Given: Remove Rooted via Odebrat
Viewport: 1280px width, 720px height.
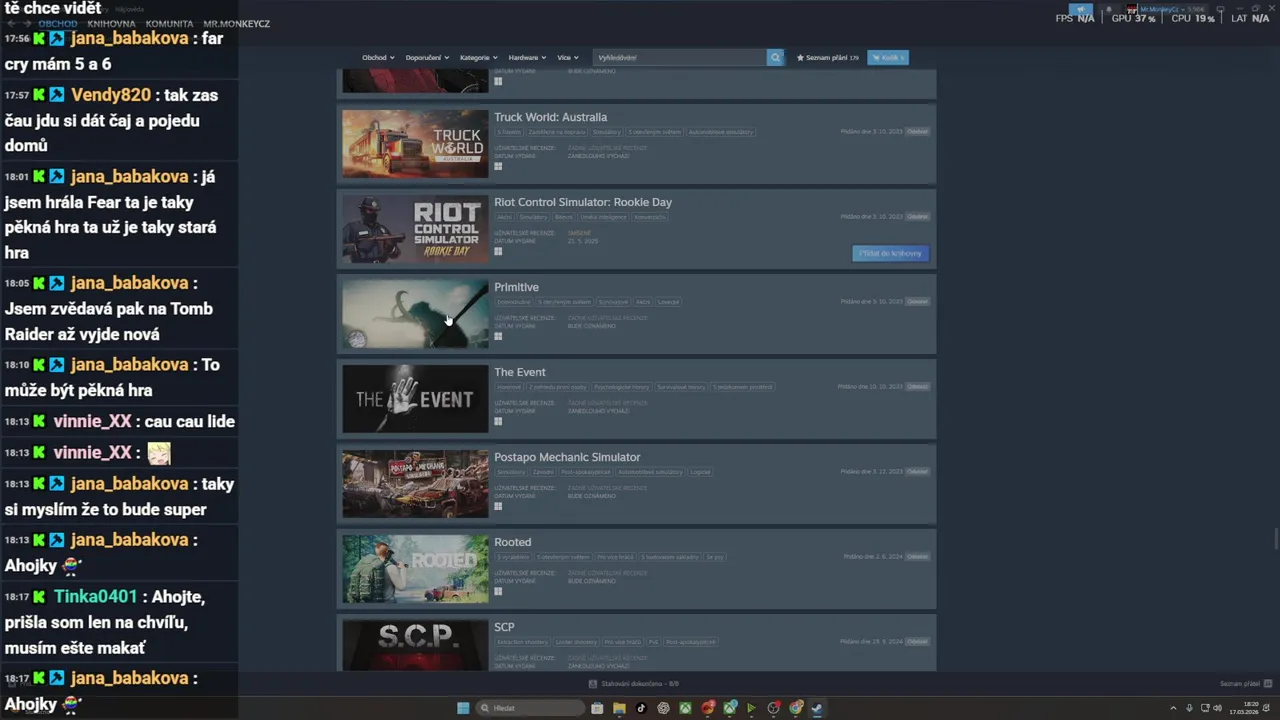Looking at the screenshot, I should click(x=917, y=556).
